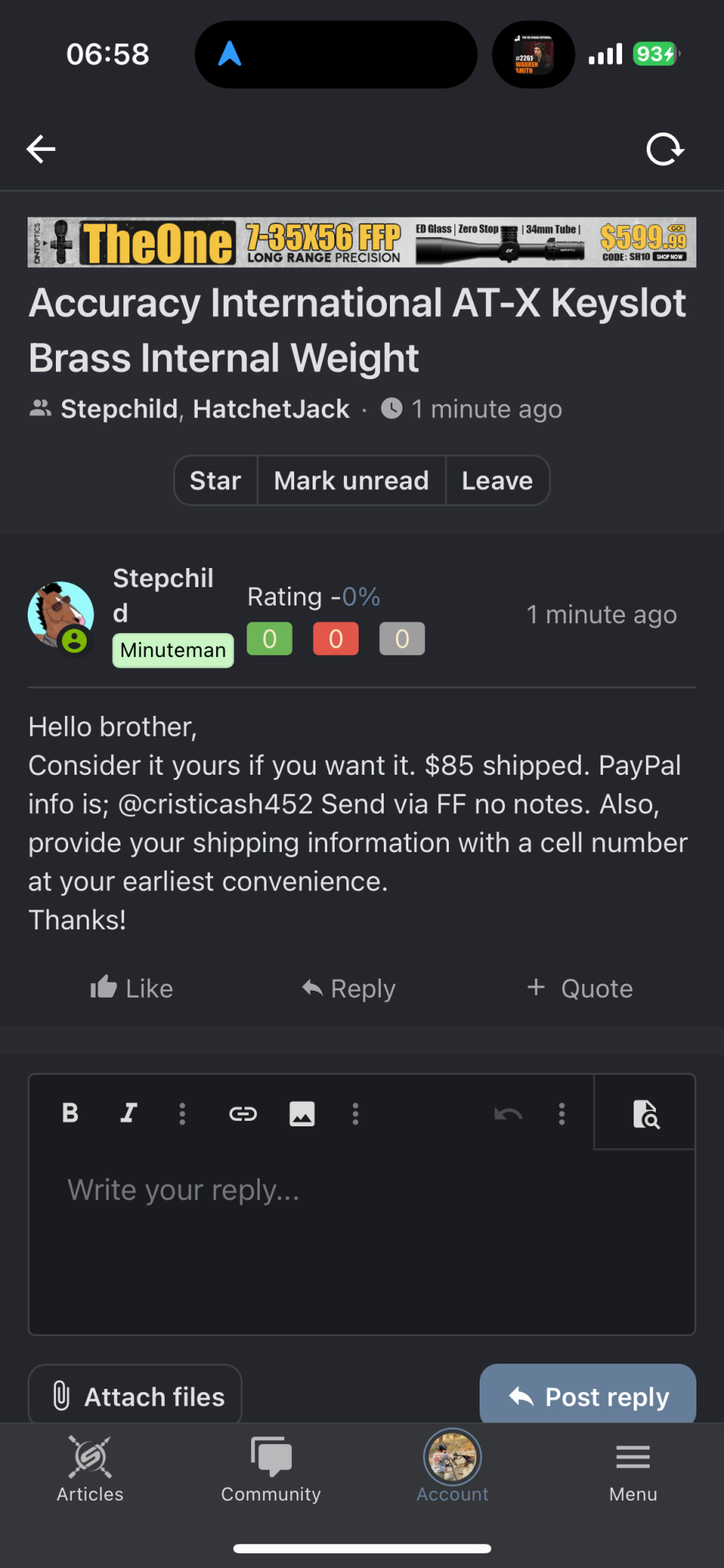Preview the reply draft

tap(646, 1114)
